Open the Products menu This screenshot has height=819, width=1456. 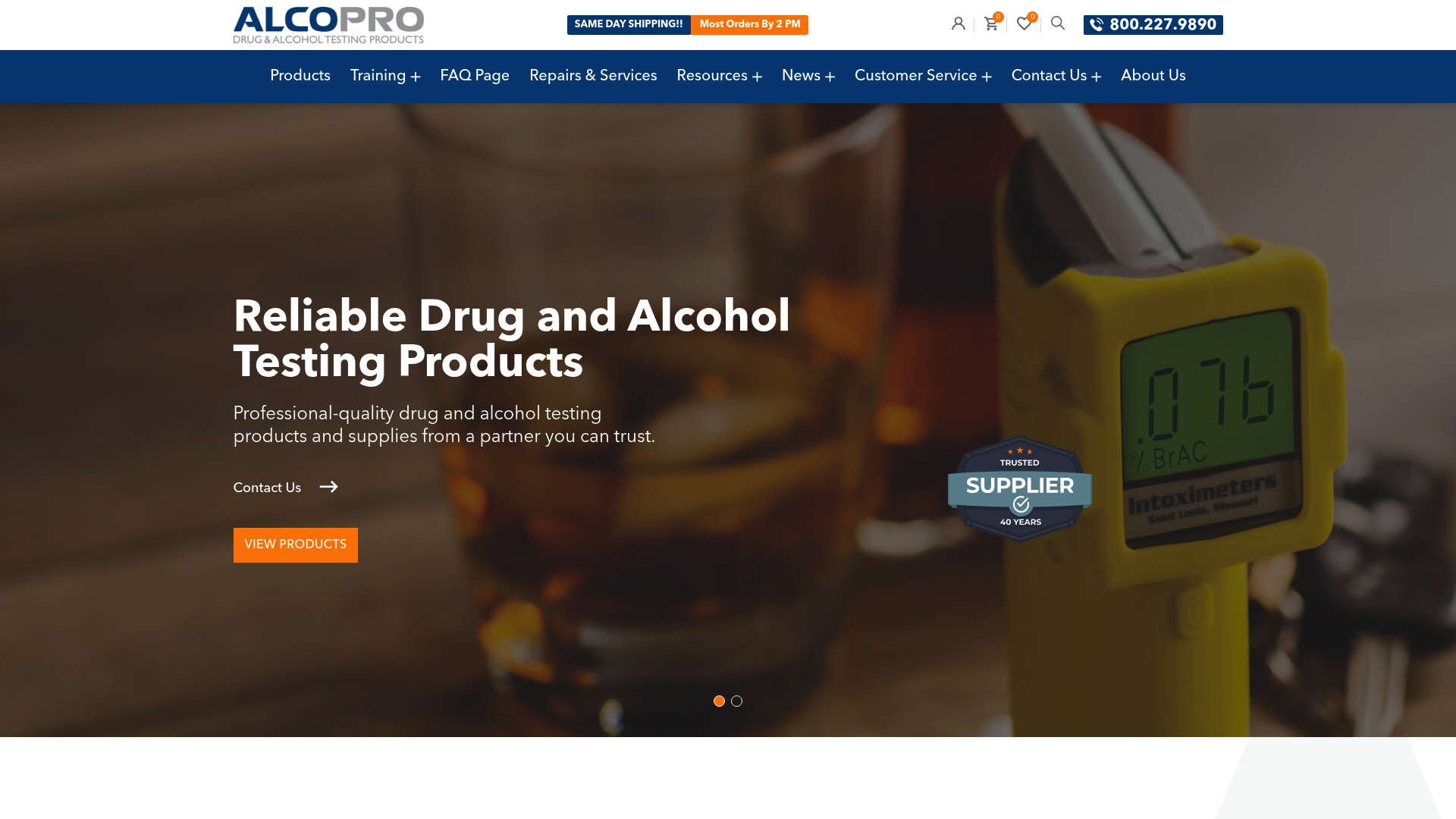[300, 76]
